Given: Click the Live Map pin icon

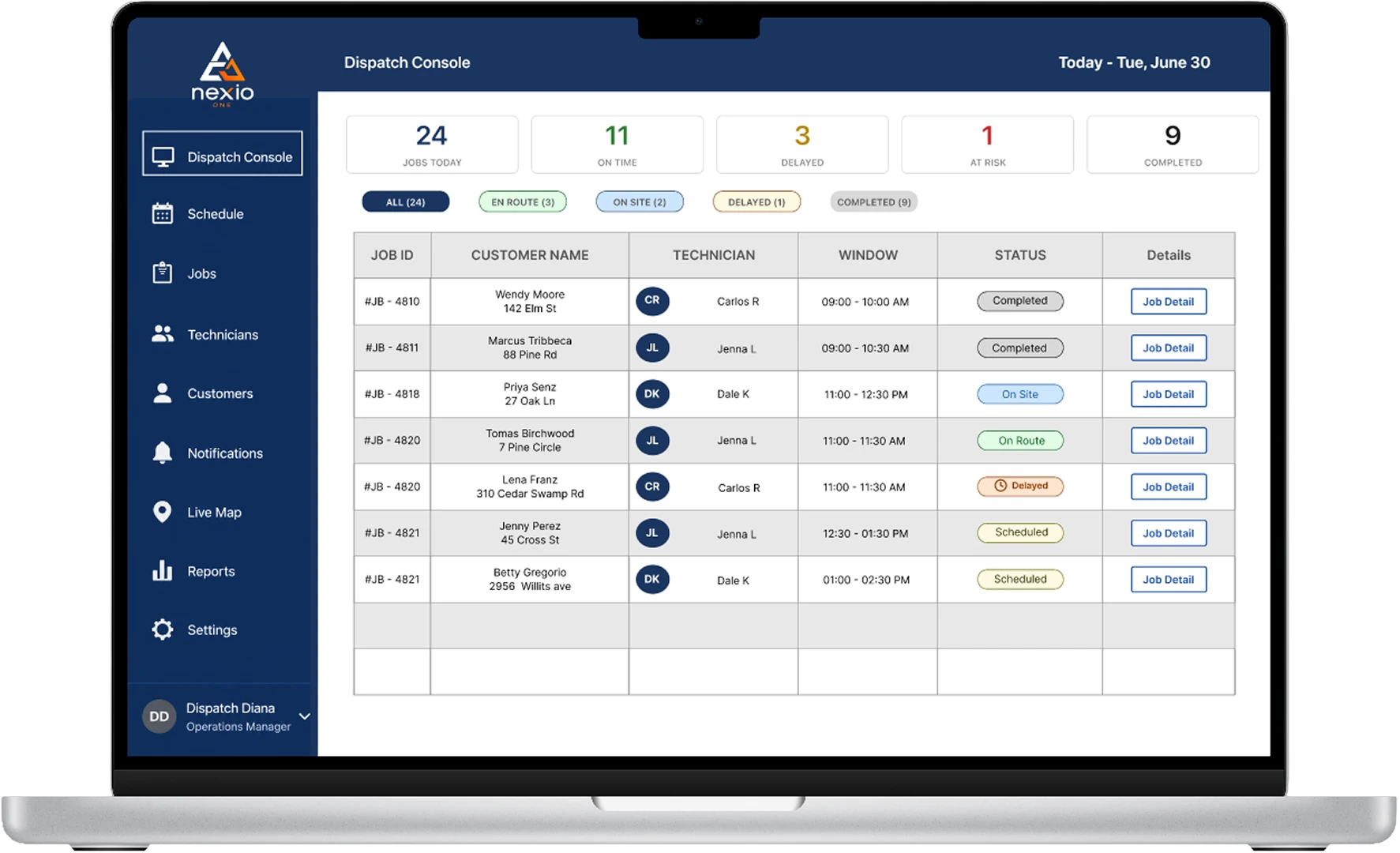Looking at the screenshot, I should point(163,512).
